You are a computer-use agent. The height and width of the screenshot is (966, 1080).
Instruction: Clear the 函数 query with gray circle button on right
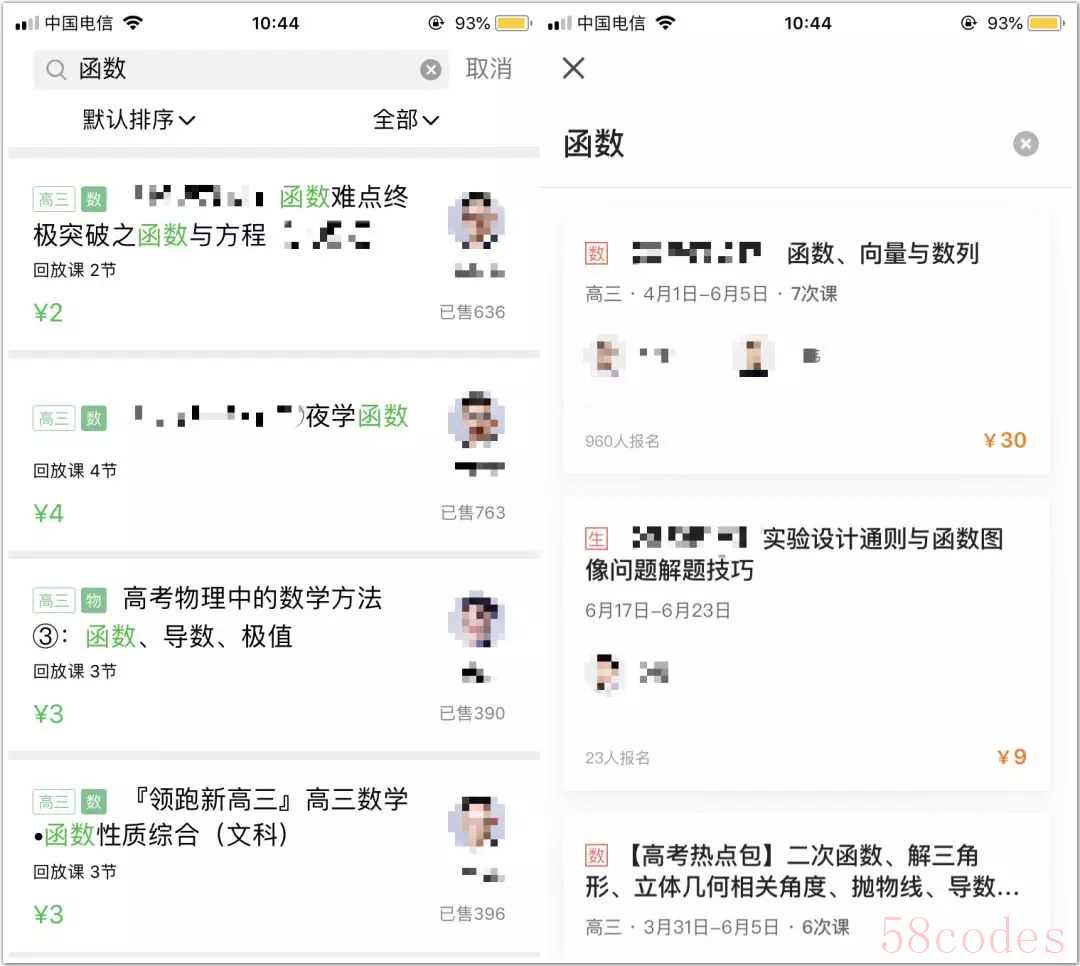click(1026, 144)
